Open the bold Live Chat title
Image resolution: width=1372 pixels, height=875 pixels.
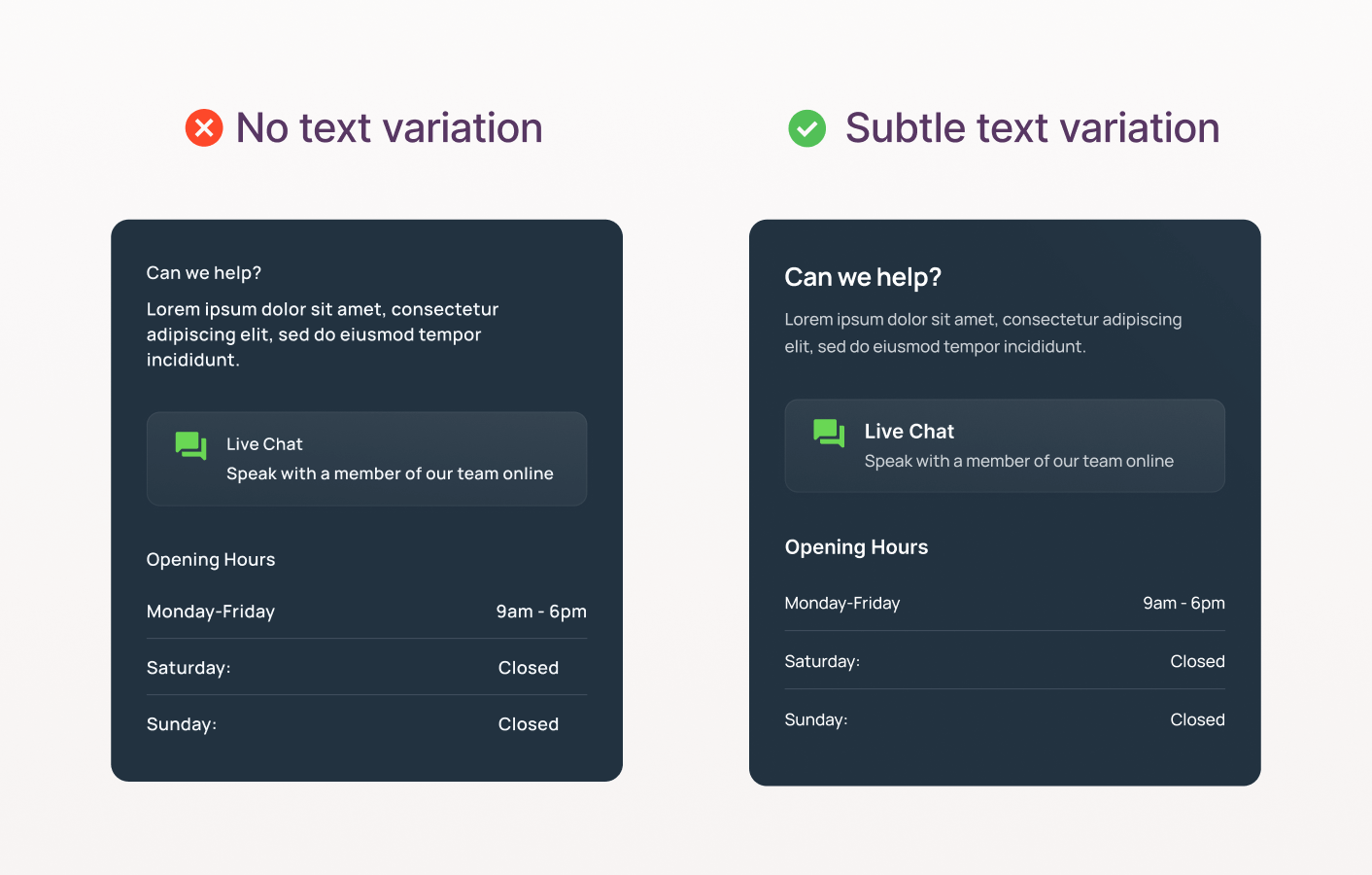[x=909, y=432]
